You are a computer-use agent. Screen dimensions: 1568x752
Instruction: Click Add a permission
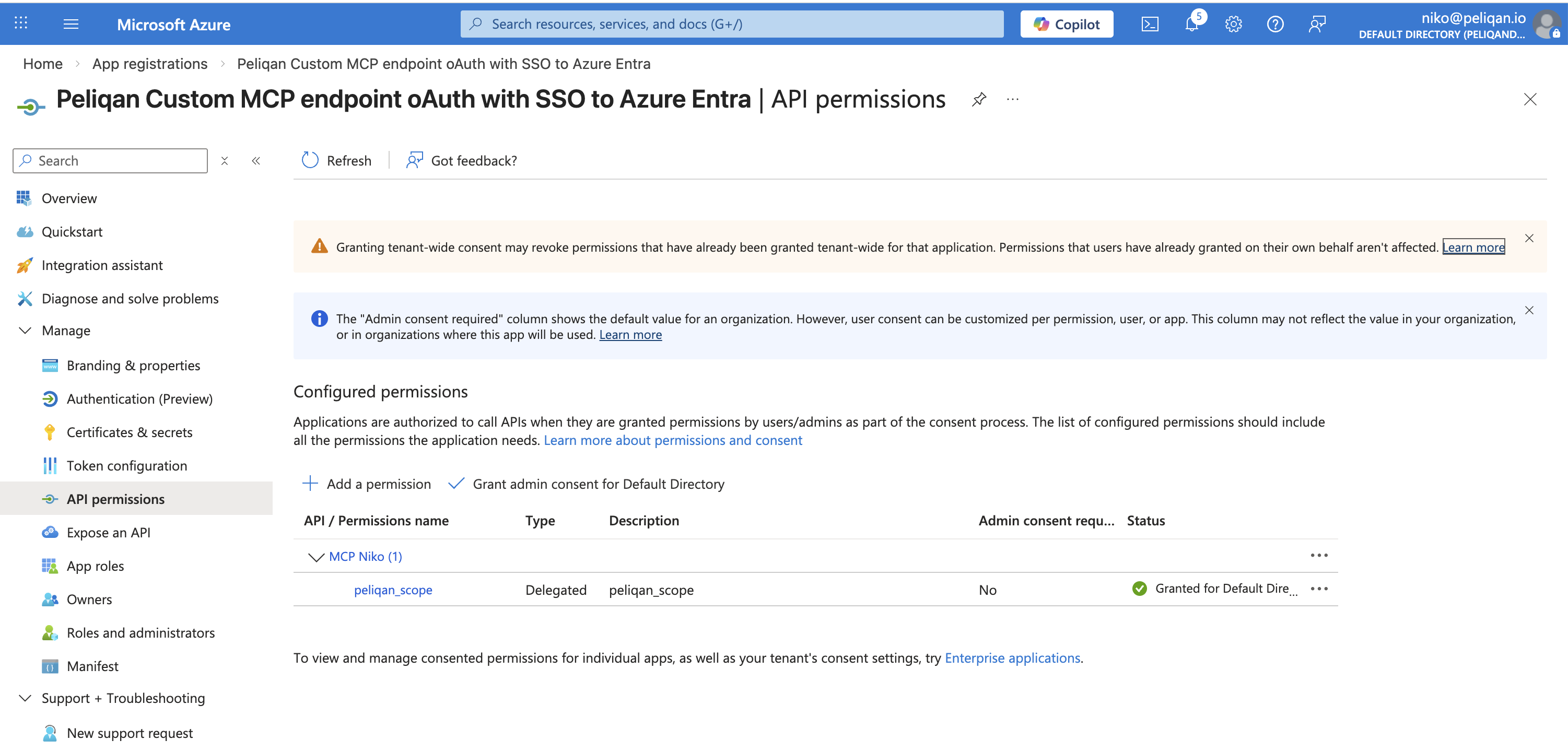367,484
